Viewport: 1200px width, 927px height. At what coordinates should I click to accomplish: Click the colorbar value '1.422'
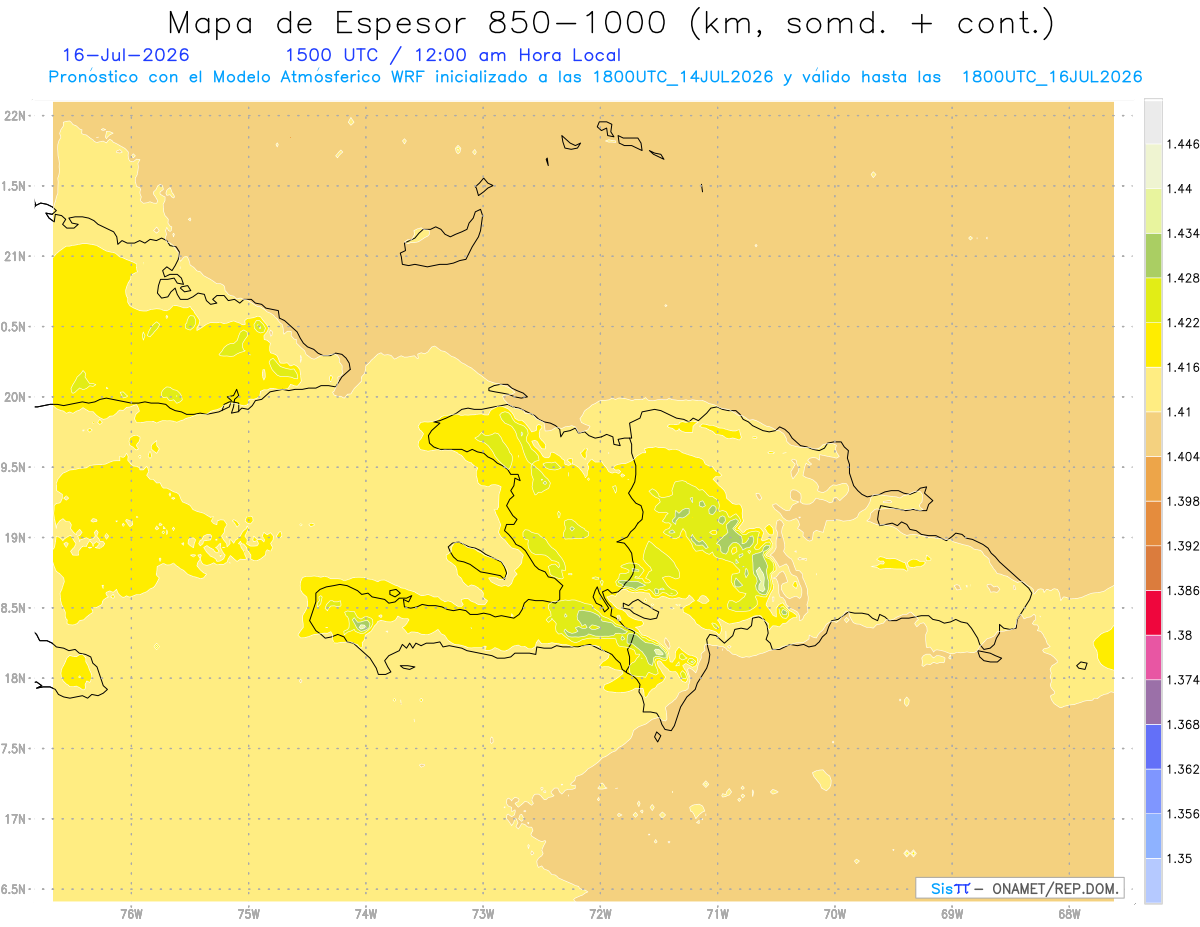click(x=1182, y=323)
